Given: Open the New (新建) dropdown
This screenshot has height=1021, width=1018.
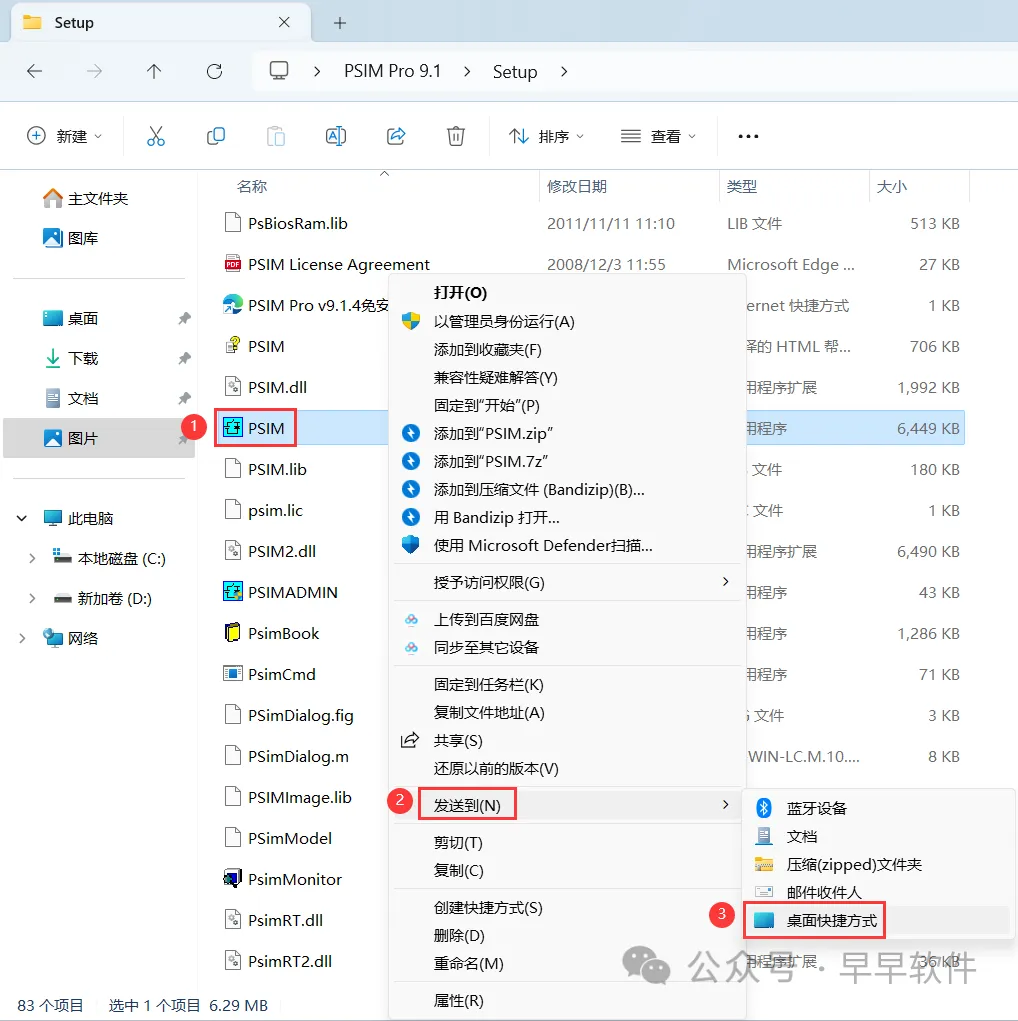Looking at the screenshot, I should pyautogui.click(x=64, y=136).
